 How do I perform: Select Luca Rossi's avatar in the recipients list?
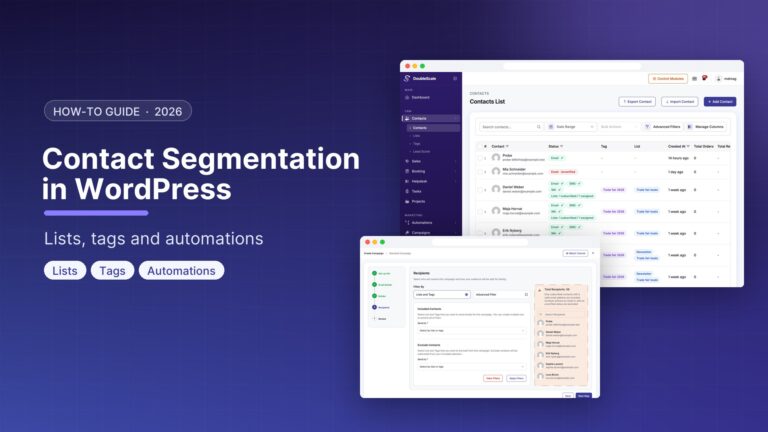point(540,376)
